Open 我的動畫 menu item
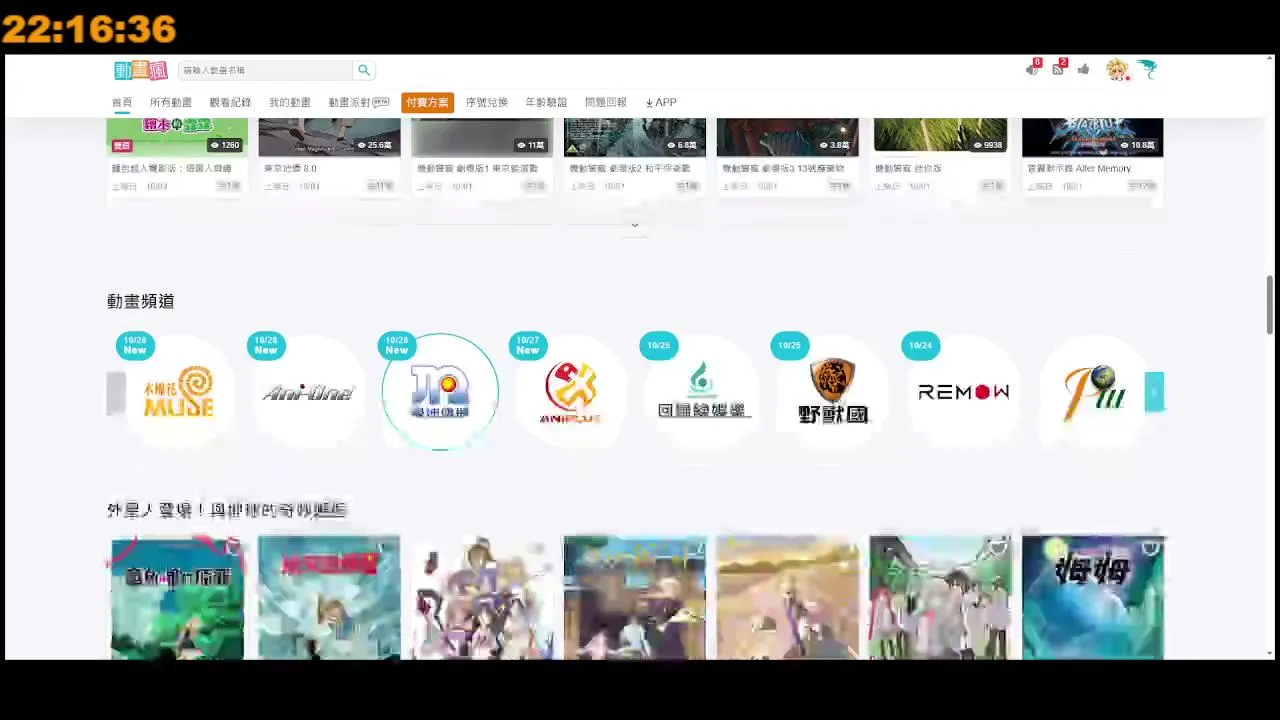Viewport: 1280px width, 720px height. pos(290,102)
